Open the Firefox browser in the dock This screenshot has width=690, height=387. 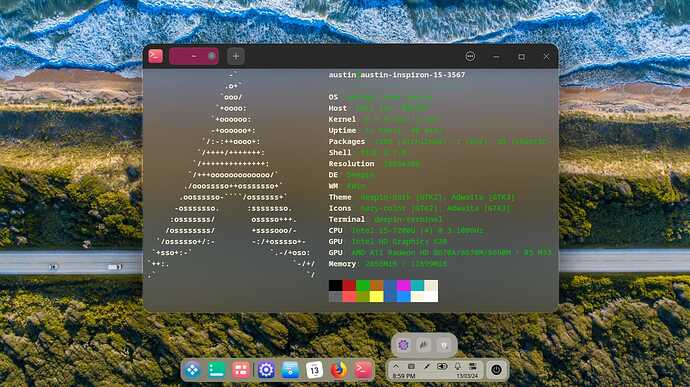338,370
